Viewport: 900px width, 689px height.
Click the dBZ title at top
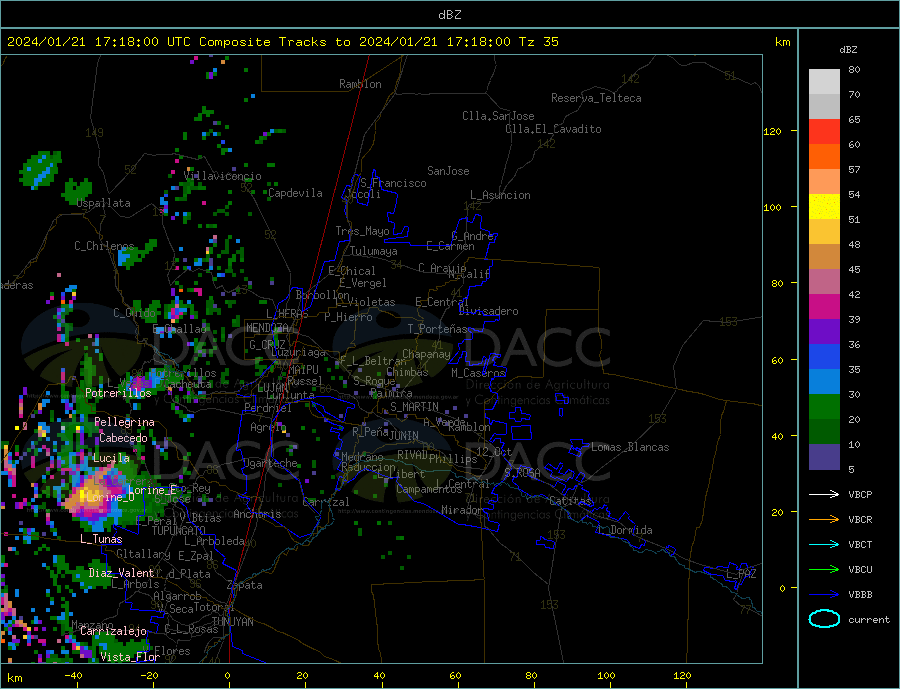[449, 15]
